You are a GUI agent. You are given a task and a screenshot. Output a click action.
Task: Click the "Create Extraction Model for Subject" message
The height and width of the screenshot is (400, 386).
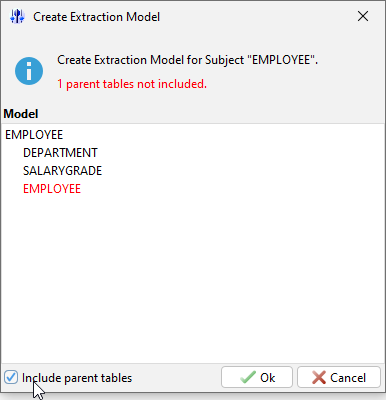pos(187,60)
